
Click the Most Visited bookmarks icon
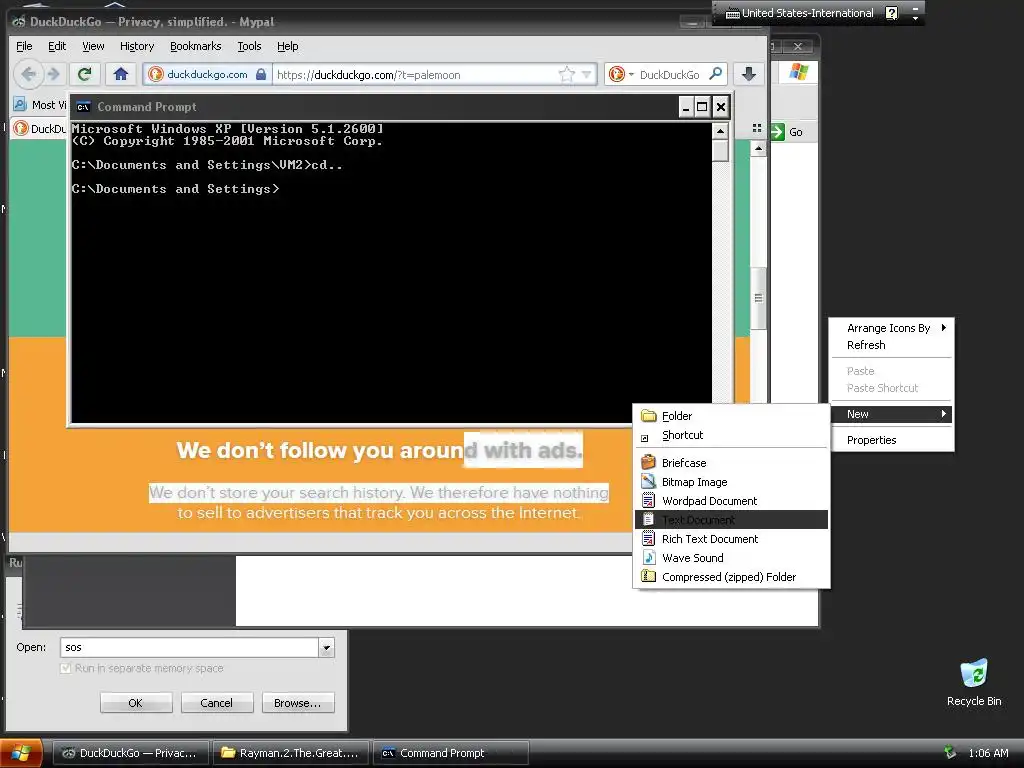[20, 104]
